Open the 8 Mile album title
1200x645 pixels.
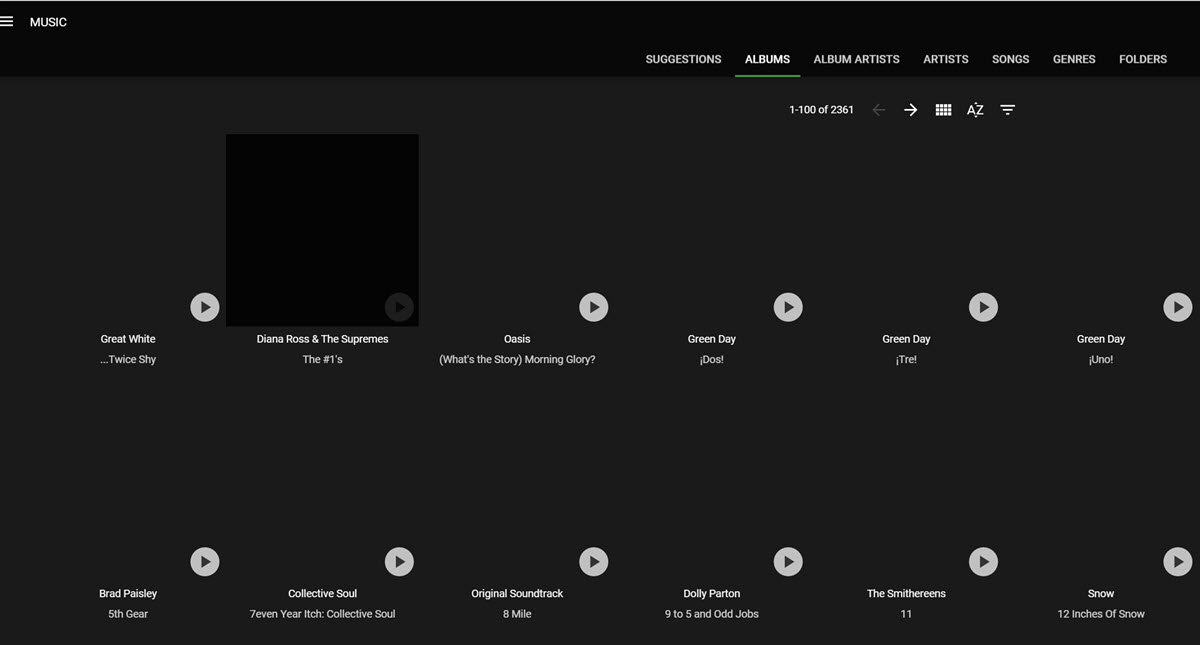(517, 614)
